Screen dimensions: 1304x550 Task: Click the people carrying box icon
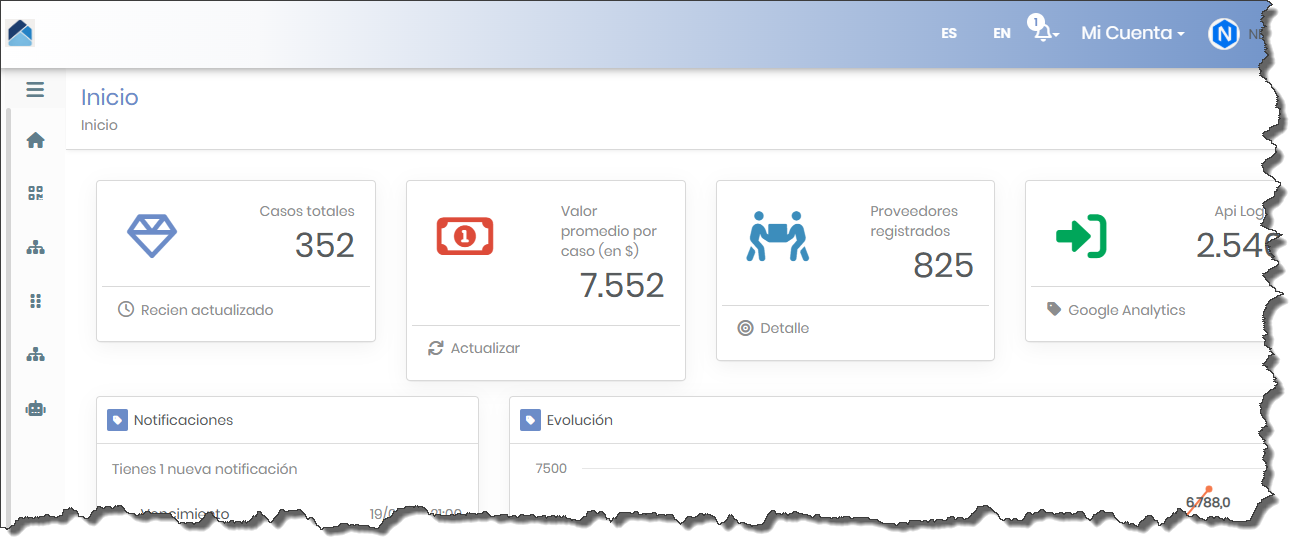777,236
